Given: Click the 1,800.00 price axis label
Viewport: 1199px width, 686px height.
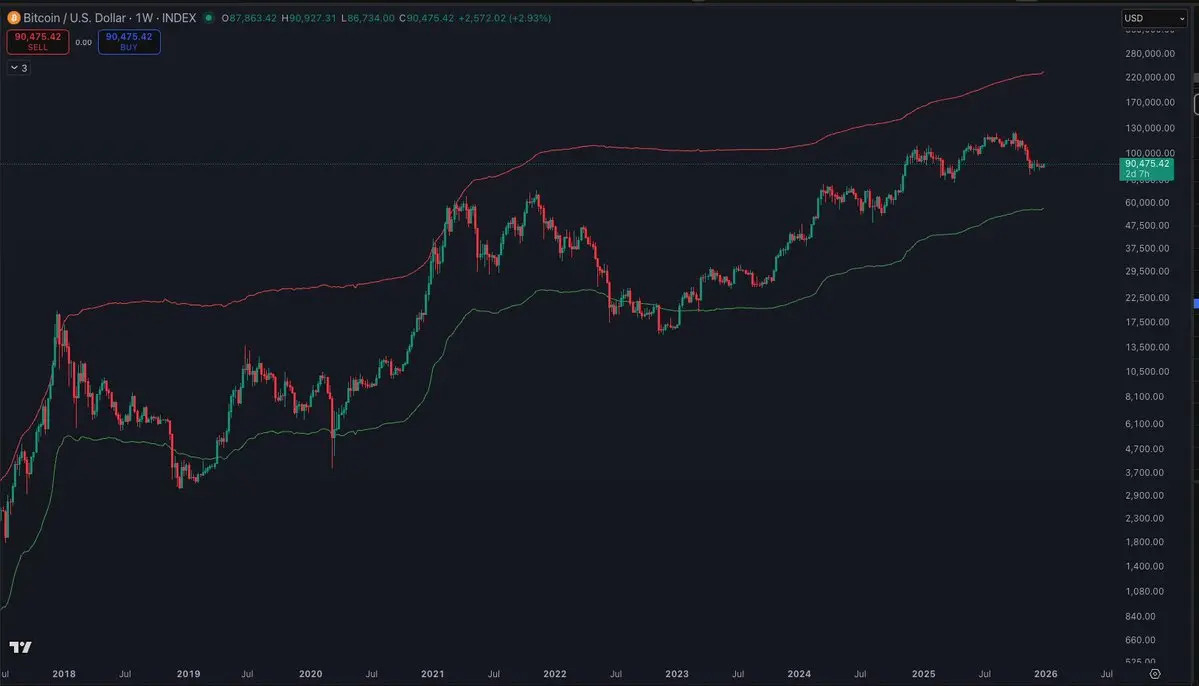Looking at the screenshot, I should (x=1144, y=542).
